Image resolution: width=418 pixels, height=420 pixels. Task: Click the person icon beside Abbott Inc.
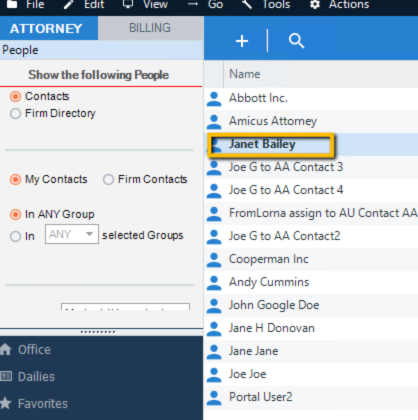pos(214,99)
